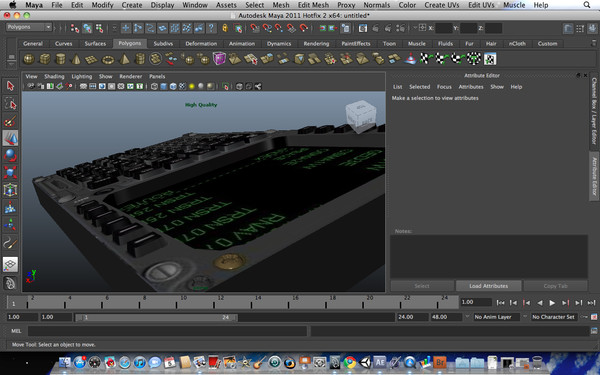Create a polygon plane from shelf
Image resolution: width=600 pixels, height=375 pixels.
point(92,59)
